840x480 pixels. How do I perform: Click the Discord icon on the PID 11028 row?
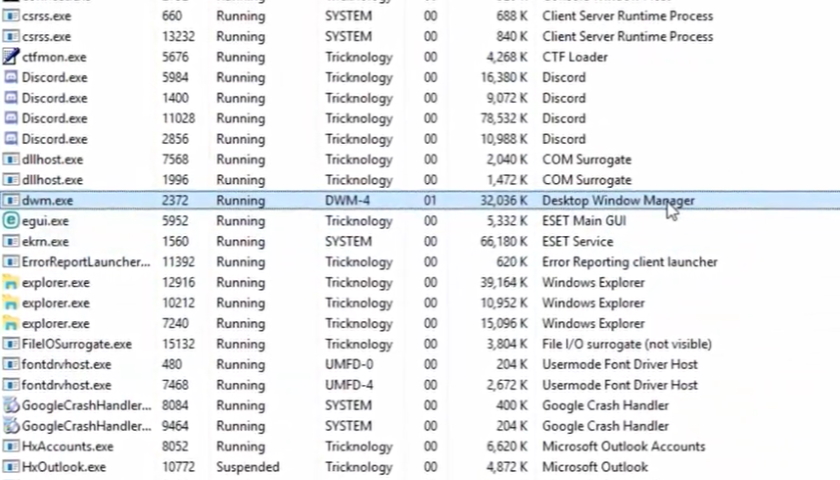[x=11, y=118]
